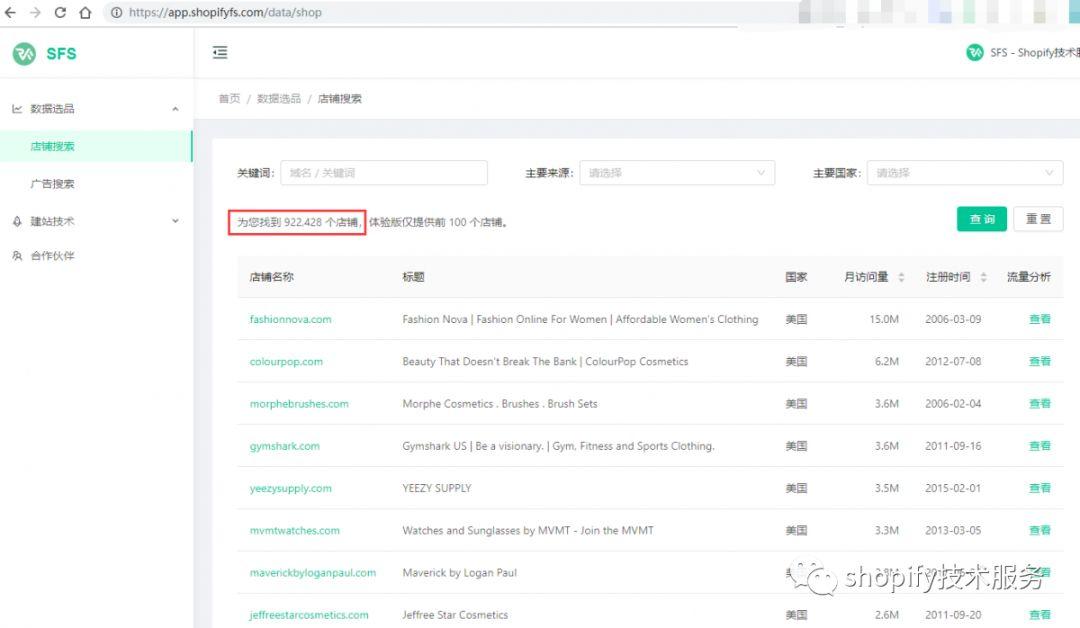Click 'Maverick by Logan Paul' title text

pyautogui.click(x=459, y=573)
